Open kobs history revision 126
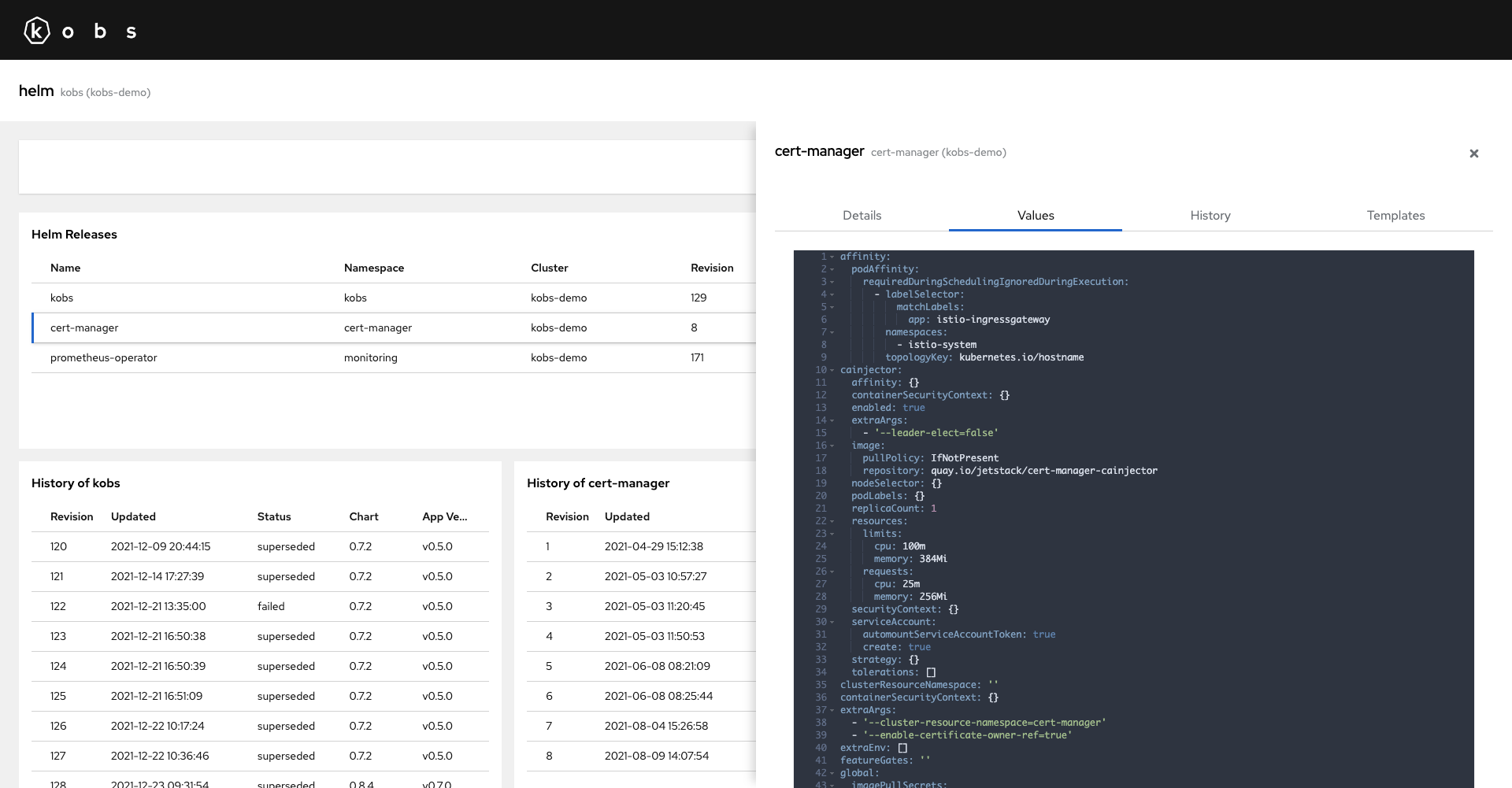1512x788 pixels. pos(260,727)
